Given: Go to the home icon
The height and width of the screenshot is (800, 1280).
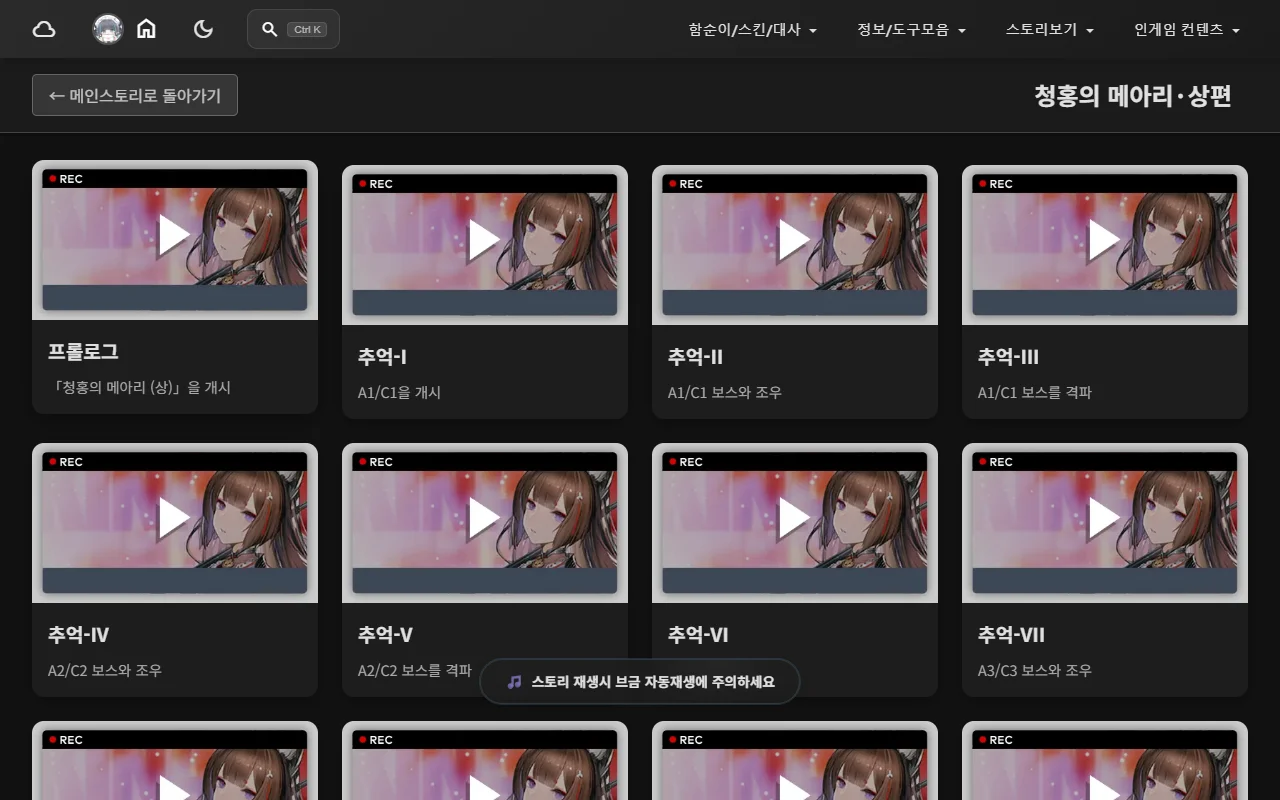Looking at the screenshot, I should tap(146, 29).
